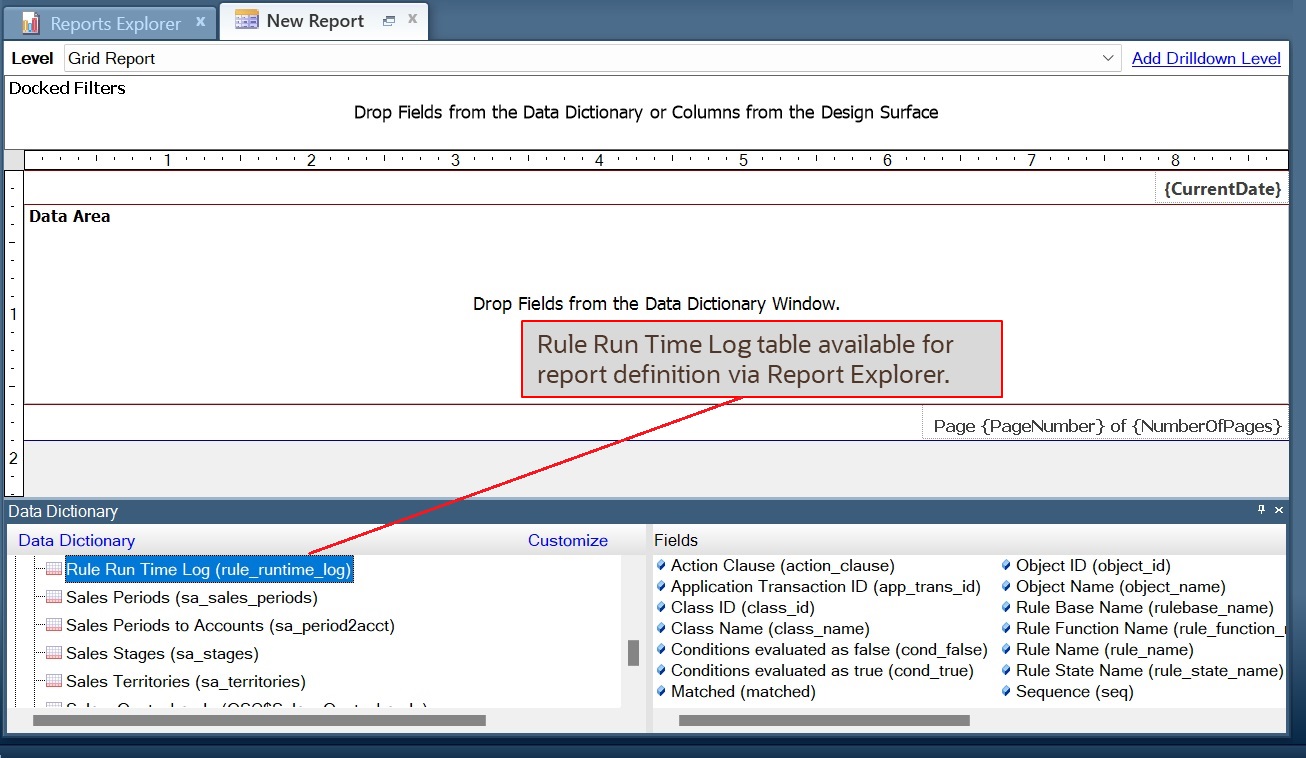
Task: Switch to the New Report tab
Action: coord(316,20)
